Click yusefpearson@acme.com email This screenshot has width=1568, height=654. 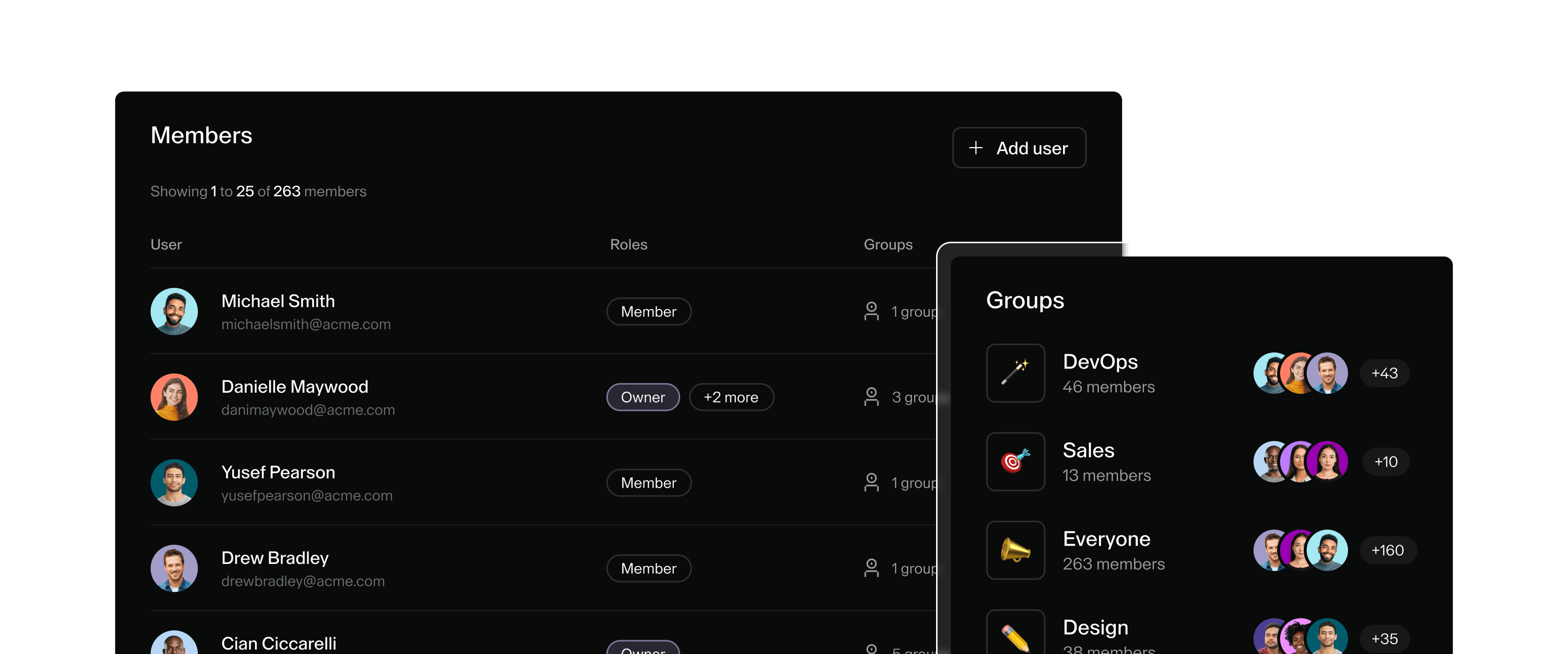(307, 496)
